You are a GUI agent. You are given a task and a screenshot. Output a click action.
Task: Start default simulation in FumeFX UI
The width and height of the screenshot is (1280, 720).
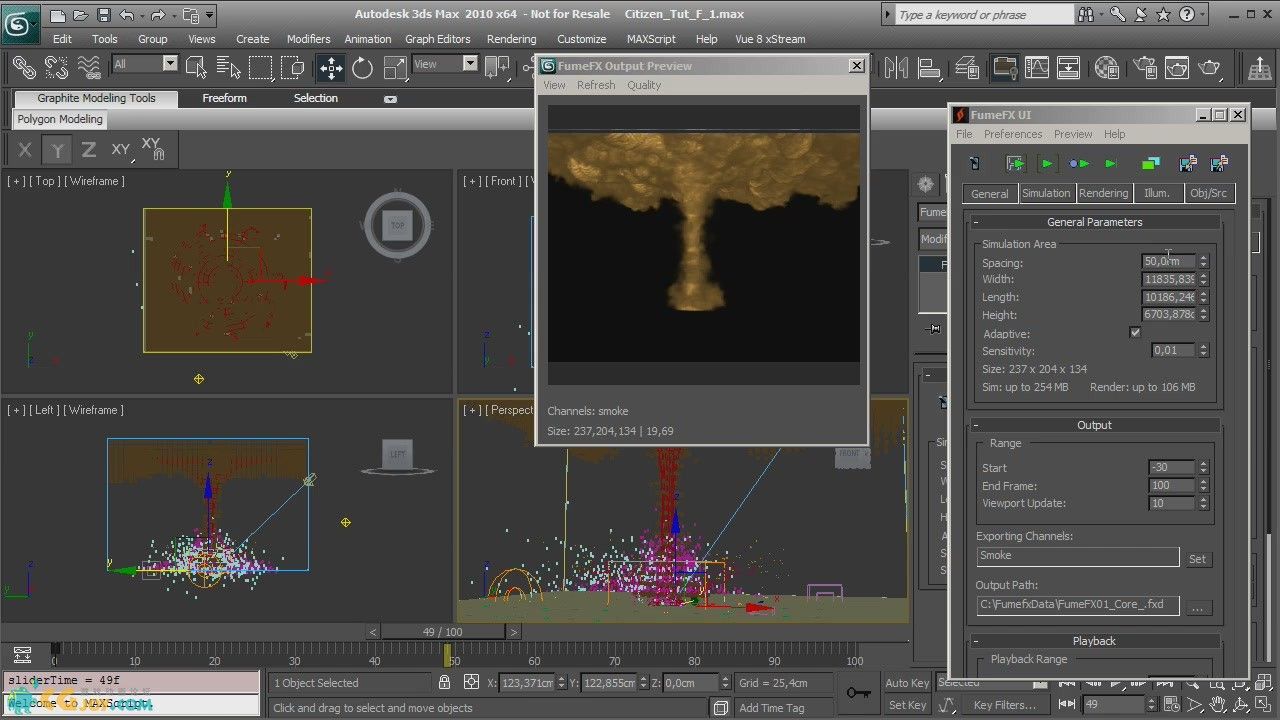[x=1047, y=163]
